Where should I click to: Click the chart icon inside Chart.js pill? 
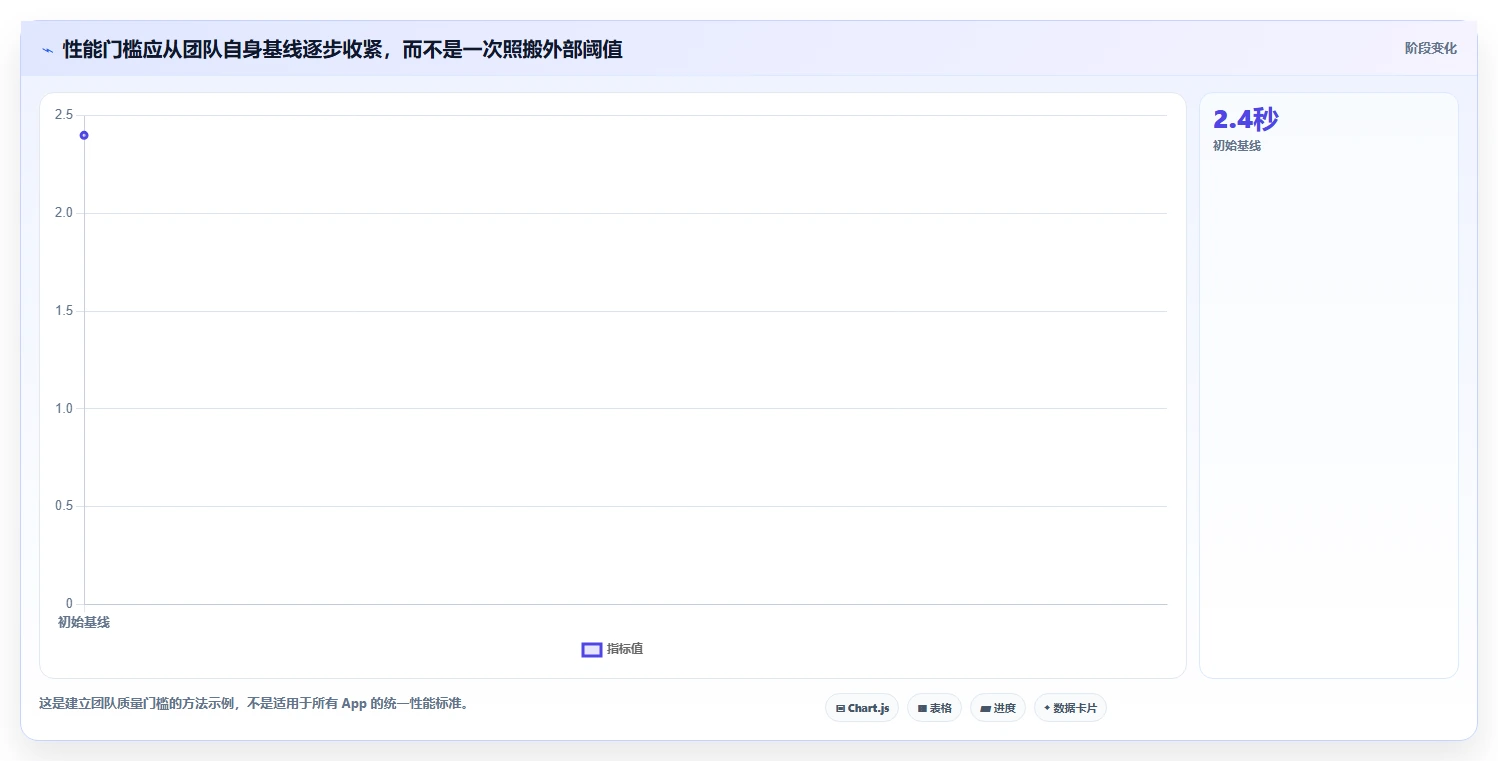[x=840, y=708]
